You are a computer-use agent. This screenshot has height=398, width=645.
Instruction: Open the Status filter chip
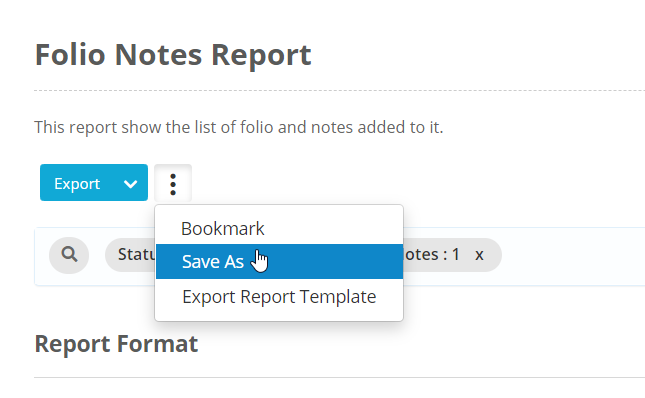coord(130,255)
